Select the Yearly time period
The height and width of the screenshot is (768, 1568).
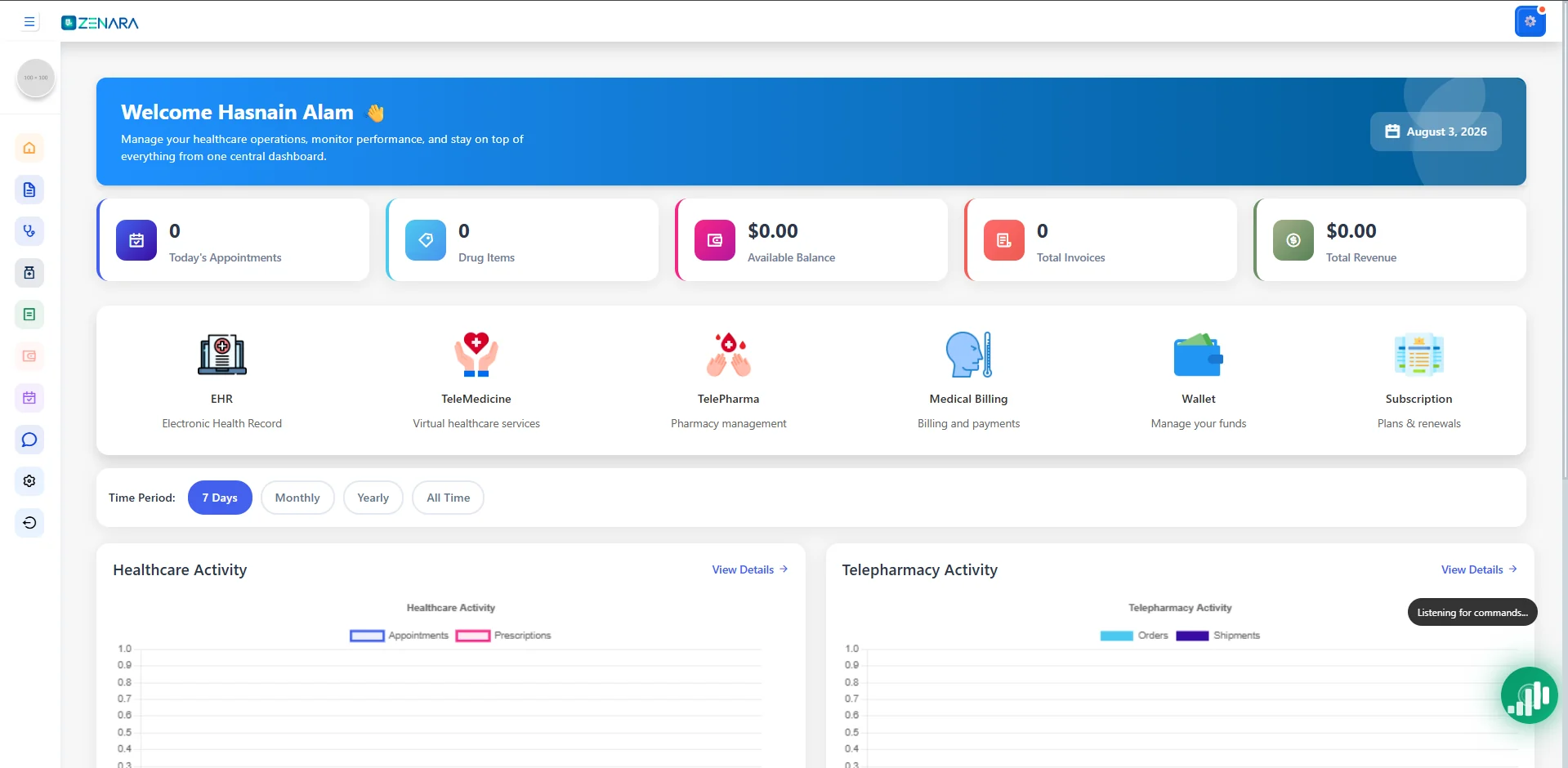tap(373, 498)
